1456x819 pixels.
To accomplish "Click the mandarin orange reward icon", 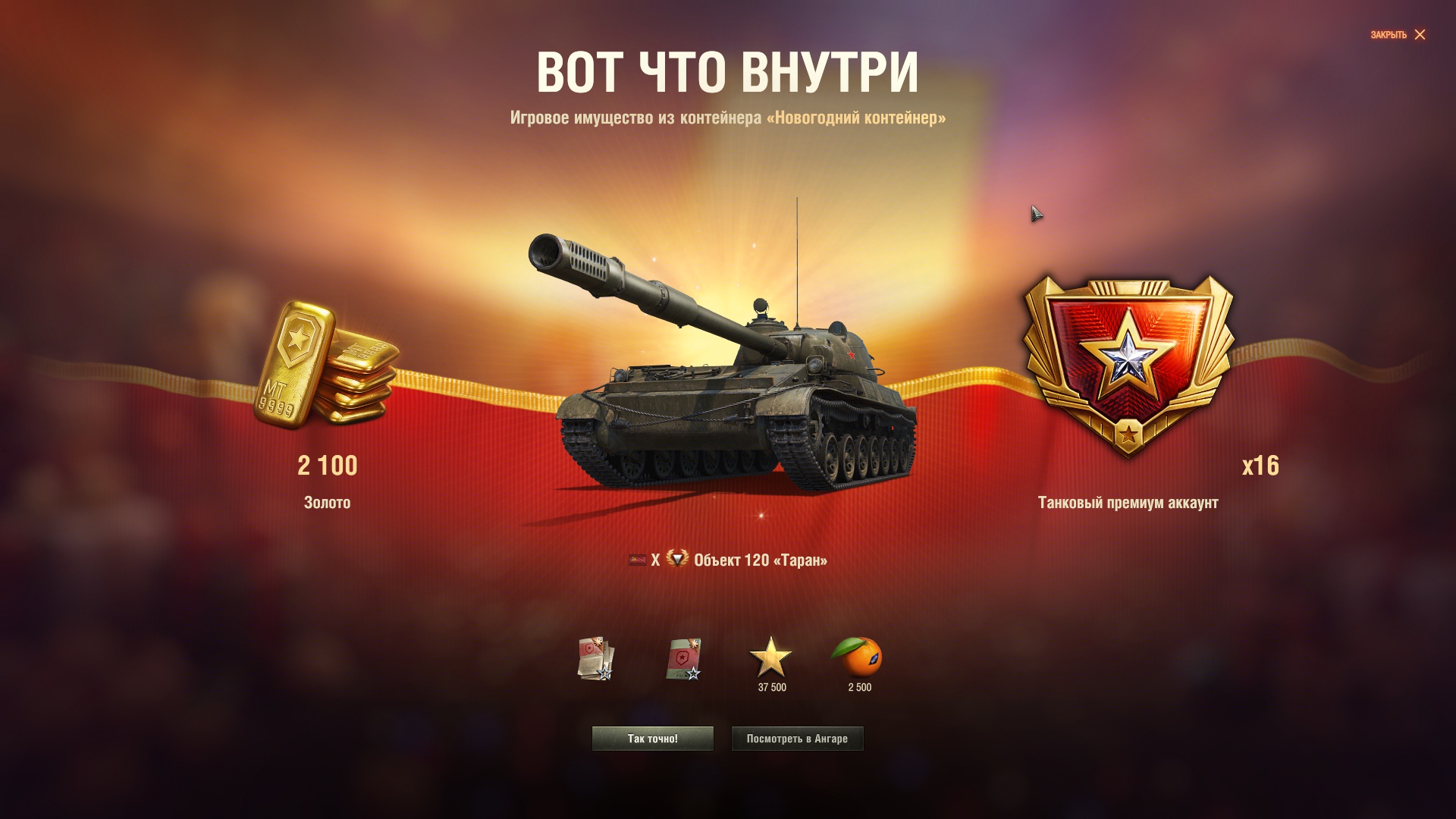I will tap(858, 657).
